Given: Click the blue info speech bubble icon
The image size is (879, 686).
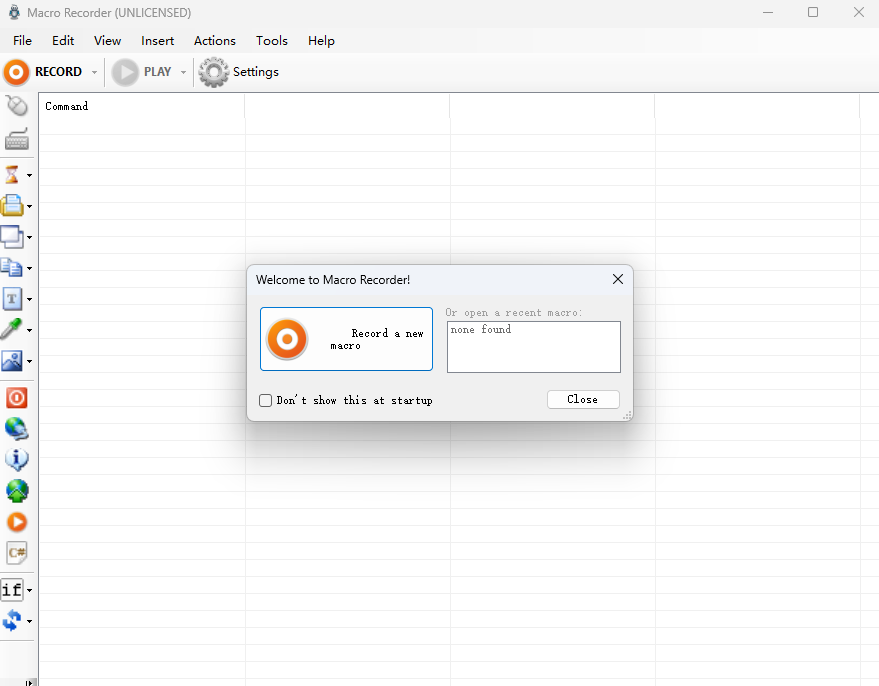Looking at the screenshot, I should coord(17,460).
